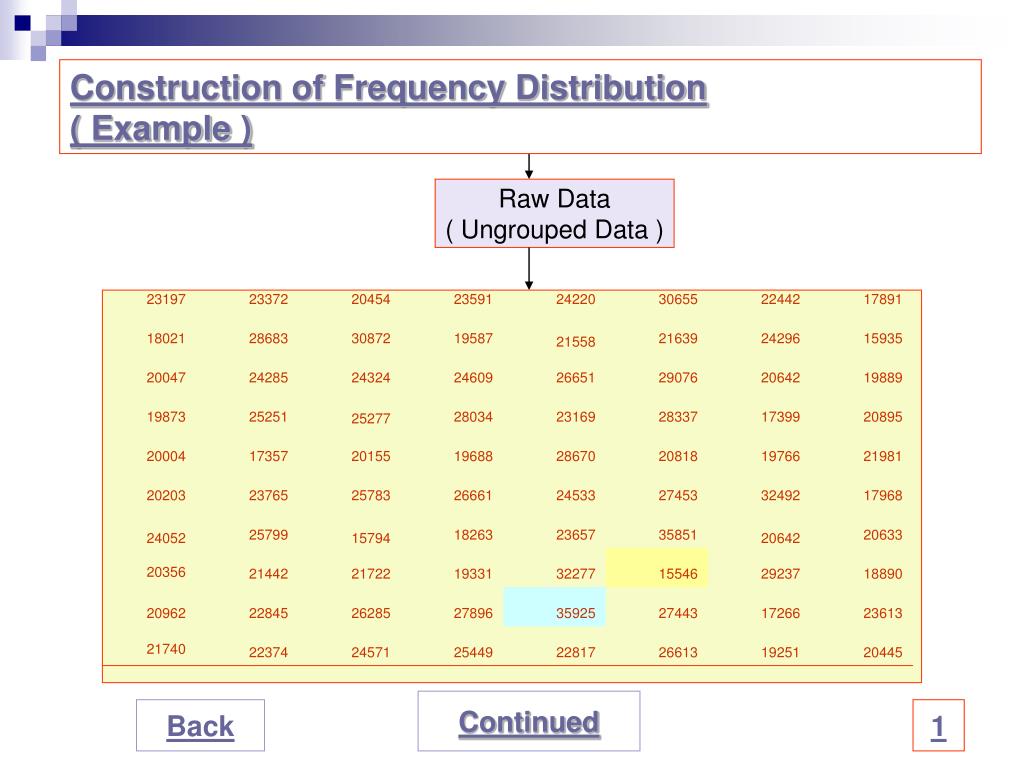Select the value 23765
This screenshot has height=768, width=1024.
coord(268,496)
